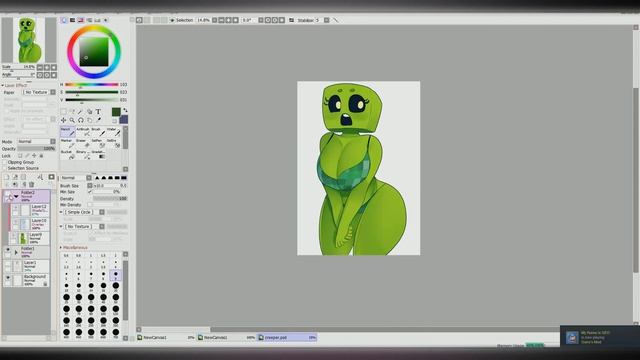Click the canvas horizontal scrollbar
This screenshot has width=640, height=360.
tap(385, 329)
